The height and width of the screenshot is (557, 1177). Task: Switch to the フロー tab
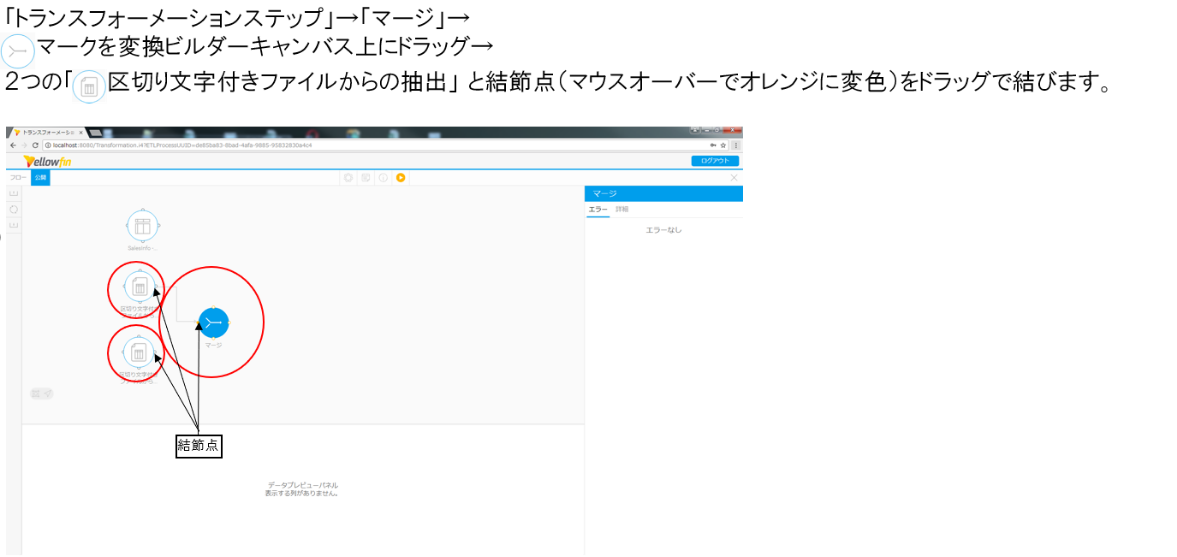pos(17,178)
